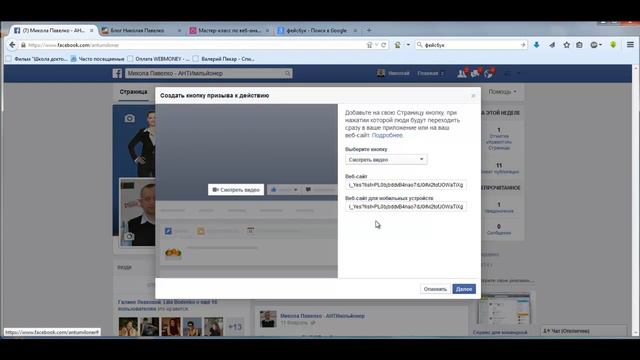The width and height of the screenshot is (640, 360).
Task: Open the Часто посещаемые bookmark
Action: 97,59
